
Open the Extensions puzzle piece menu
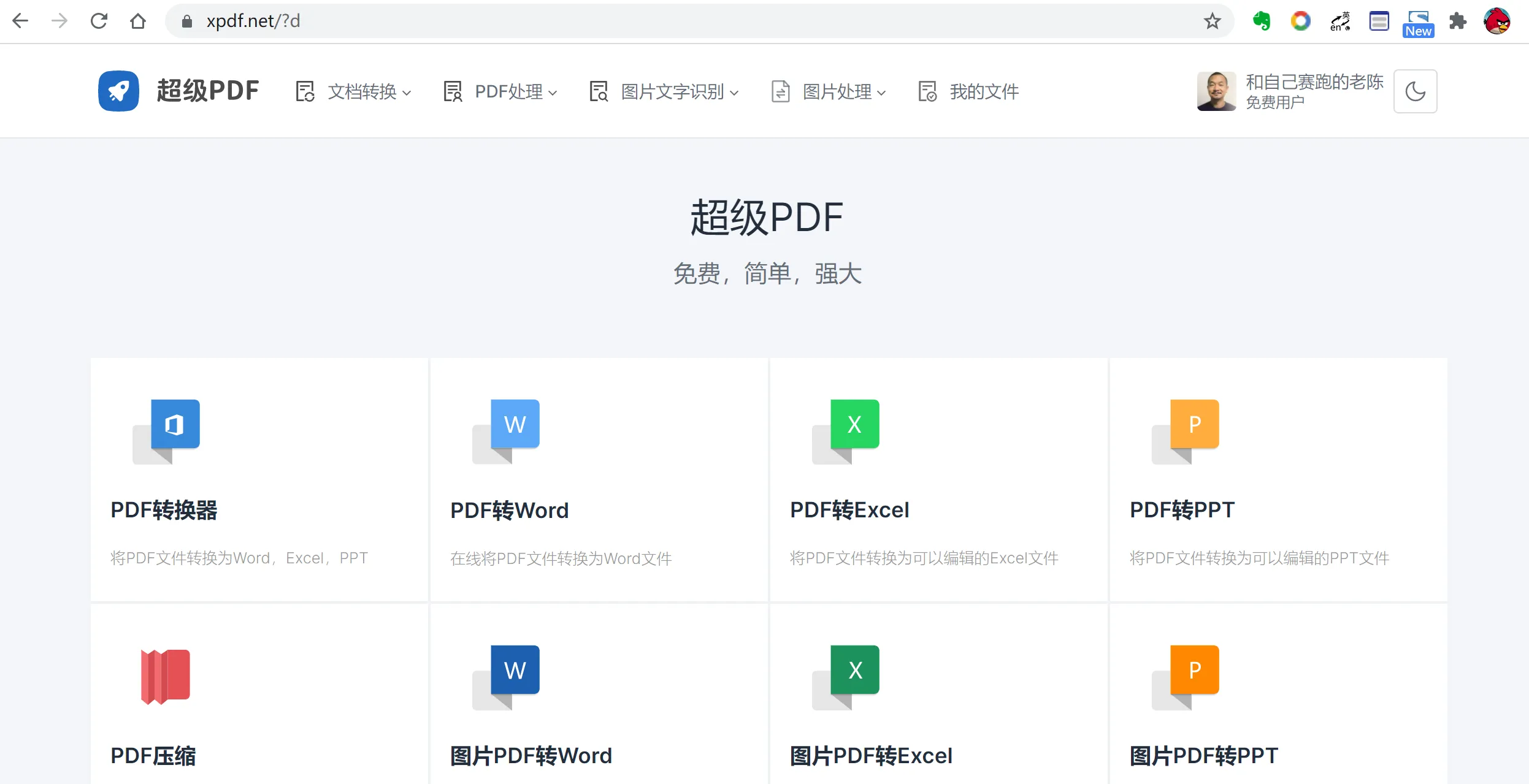(x=1458, y=21)
